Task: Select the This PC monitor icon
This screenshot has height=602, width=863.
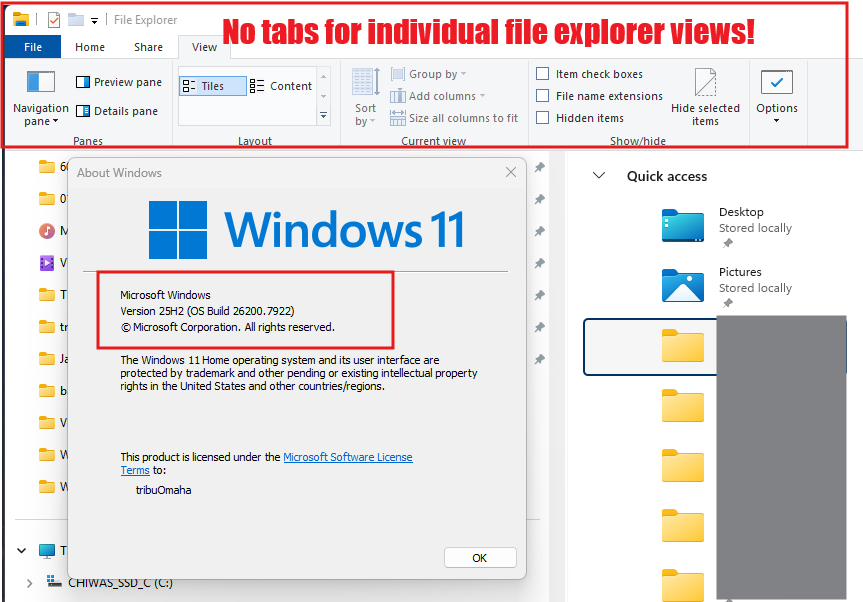Action: click(x=47, y=550)
